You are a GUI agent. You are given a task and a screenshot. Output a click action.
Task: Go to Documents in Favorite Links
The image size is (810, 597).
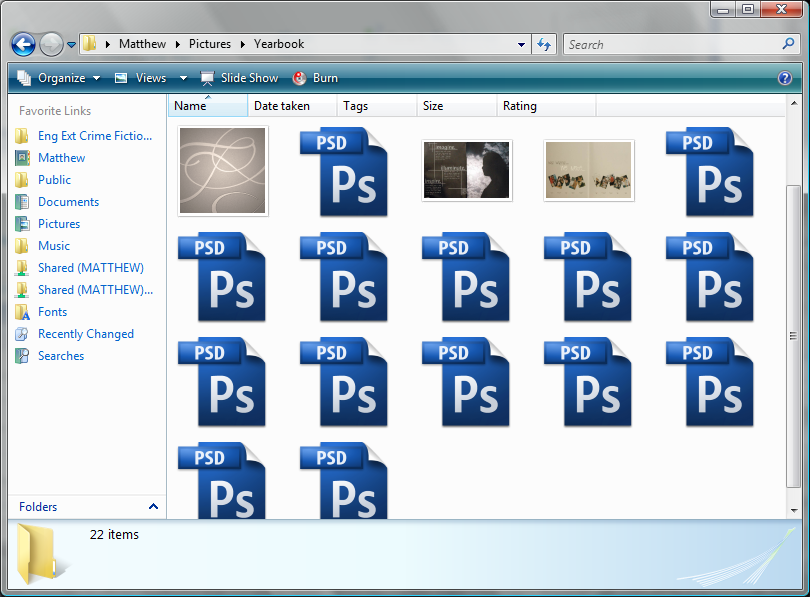[x=68, y=202]
